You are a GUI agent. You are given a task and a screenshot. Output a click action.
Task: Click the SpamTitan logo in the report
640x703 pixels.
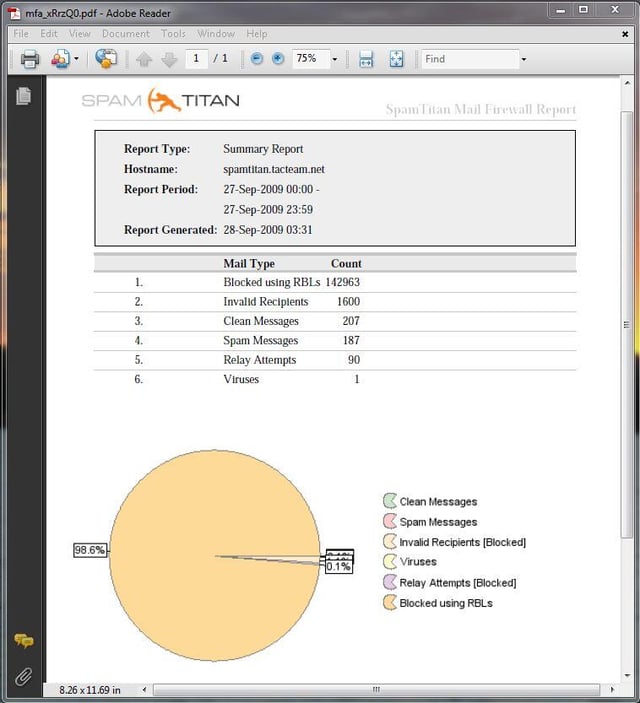point(160,100)
